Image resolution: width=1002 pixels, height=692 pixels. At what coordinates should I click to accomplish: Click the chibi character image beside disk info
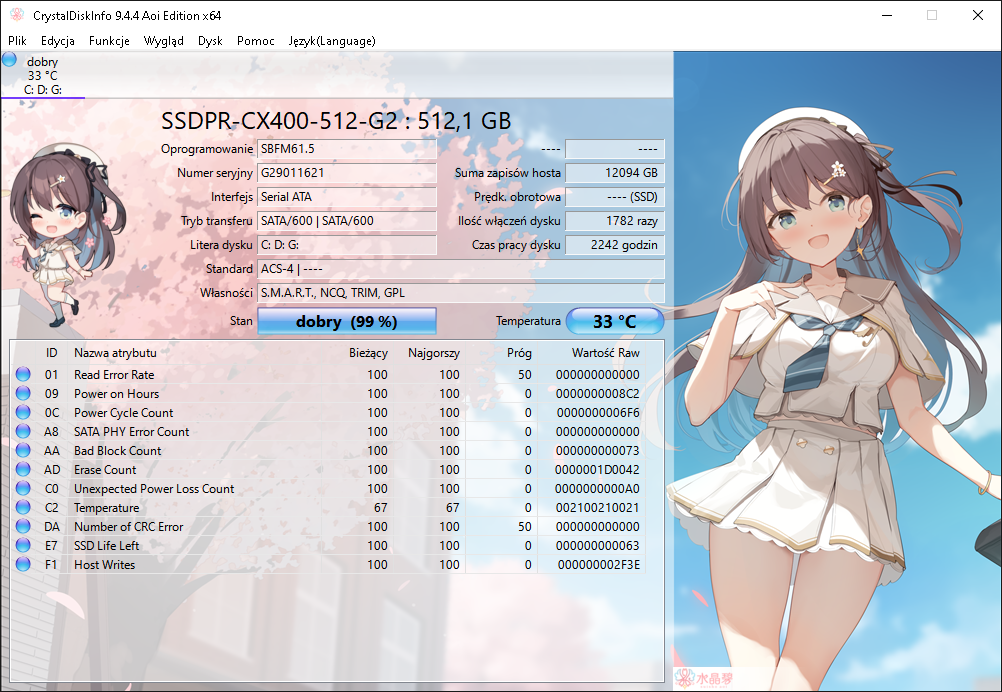coord(66,236)
